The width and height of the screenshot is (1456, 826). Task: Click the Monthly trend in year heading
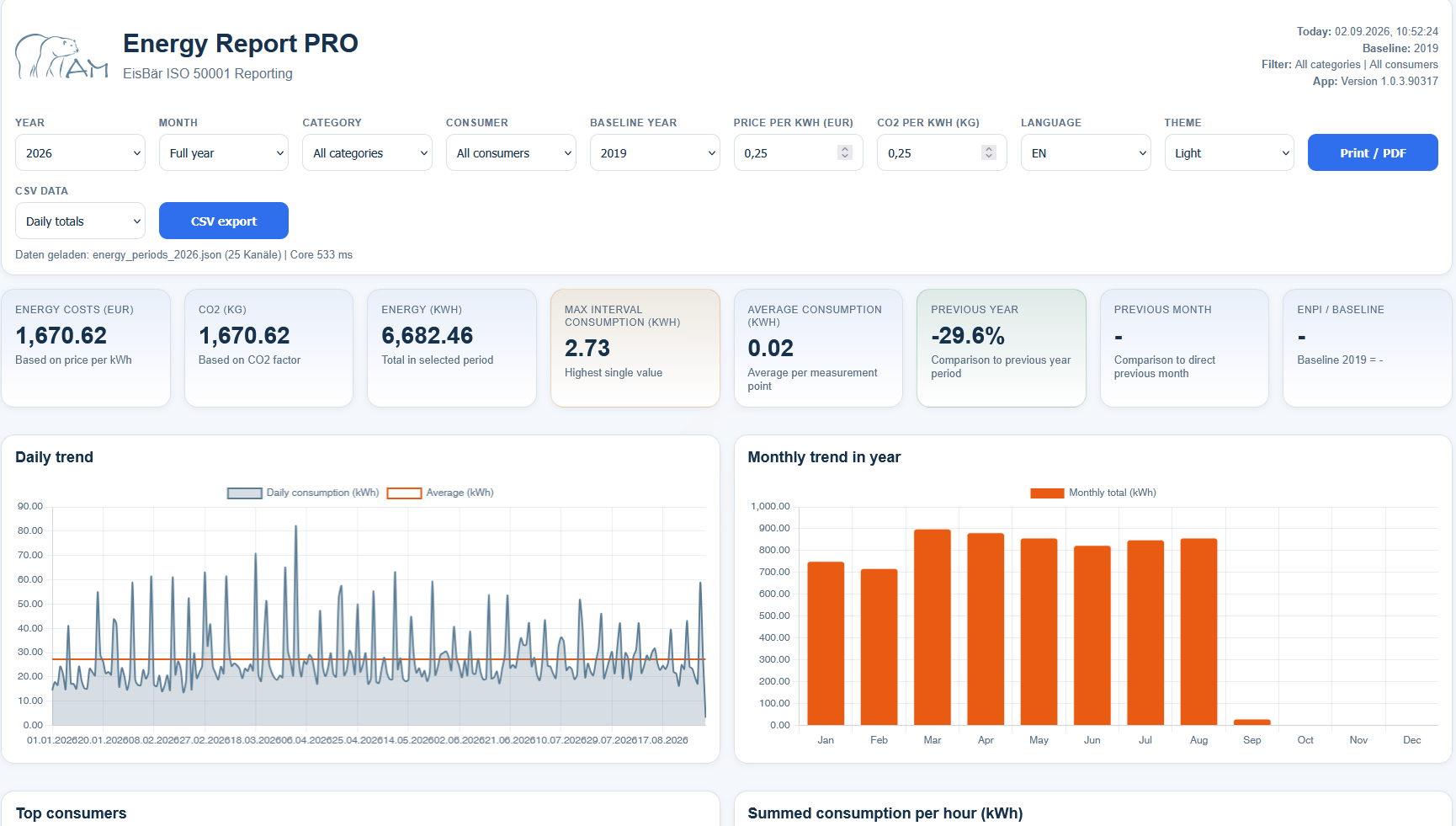click(824, 457)
